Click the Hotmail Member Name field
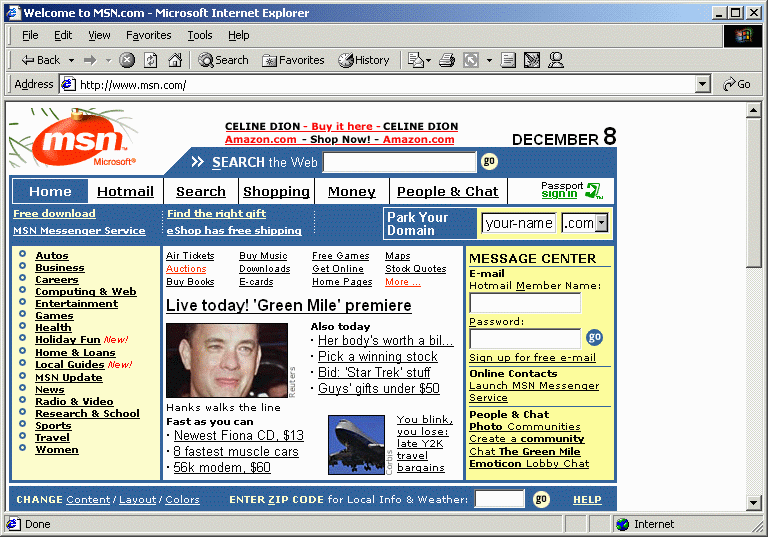Viewport: 768px width, 537px height. pyautogui.click(x=524, y=302)
